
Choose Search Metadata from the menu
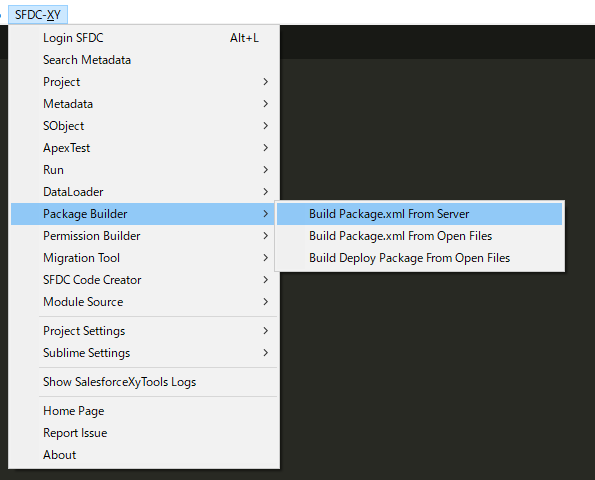pos(144,60)
